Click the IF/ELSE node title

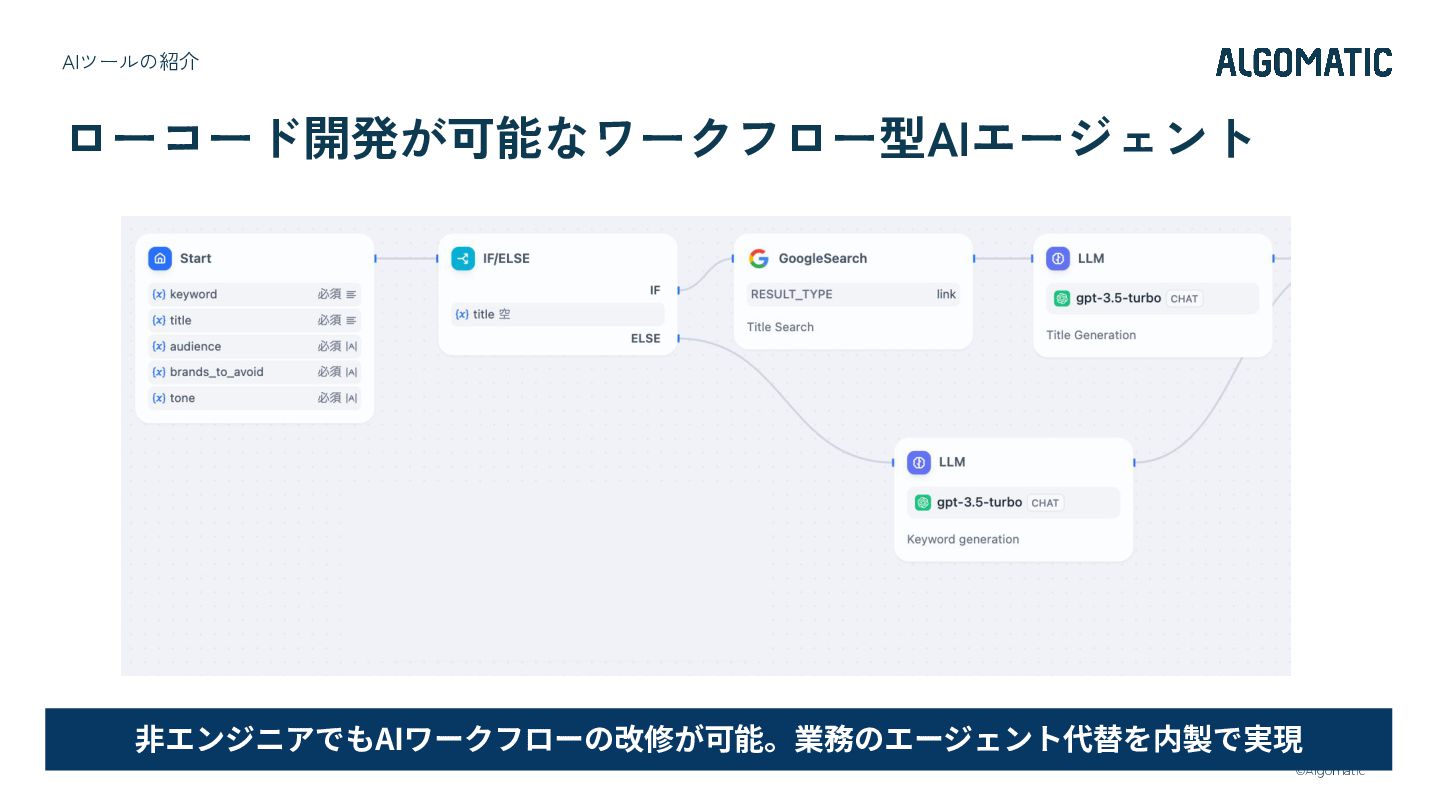(506, 258)
